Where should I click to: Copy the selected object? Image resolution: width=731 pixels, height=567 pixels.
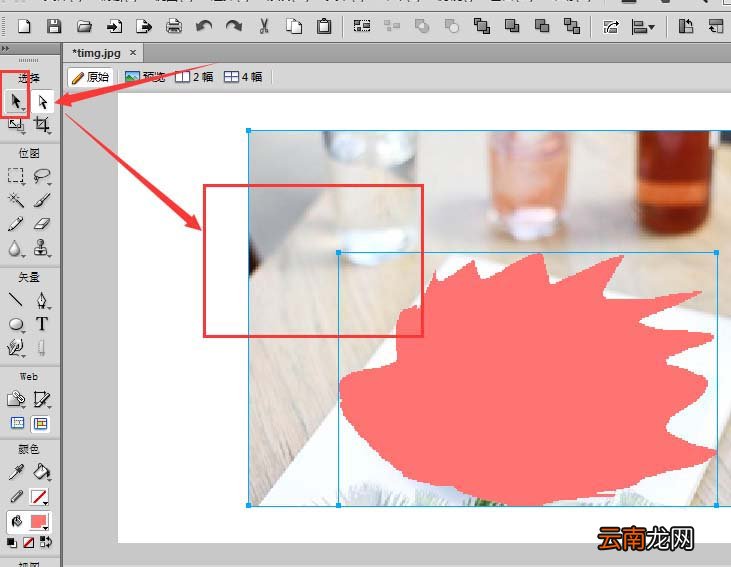point(294,26)
